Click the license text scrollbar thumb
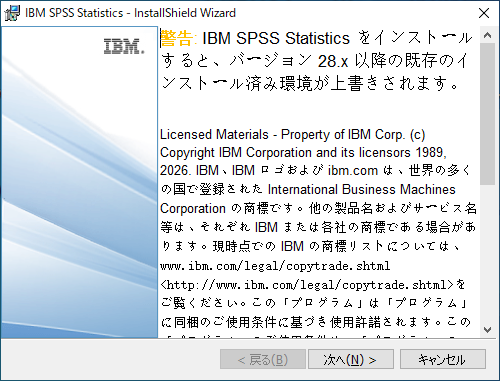This screenshot has height=381, width=500. (487, 113)
